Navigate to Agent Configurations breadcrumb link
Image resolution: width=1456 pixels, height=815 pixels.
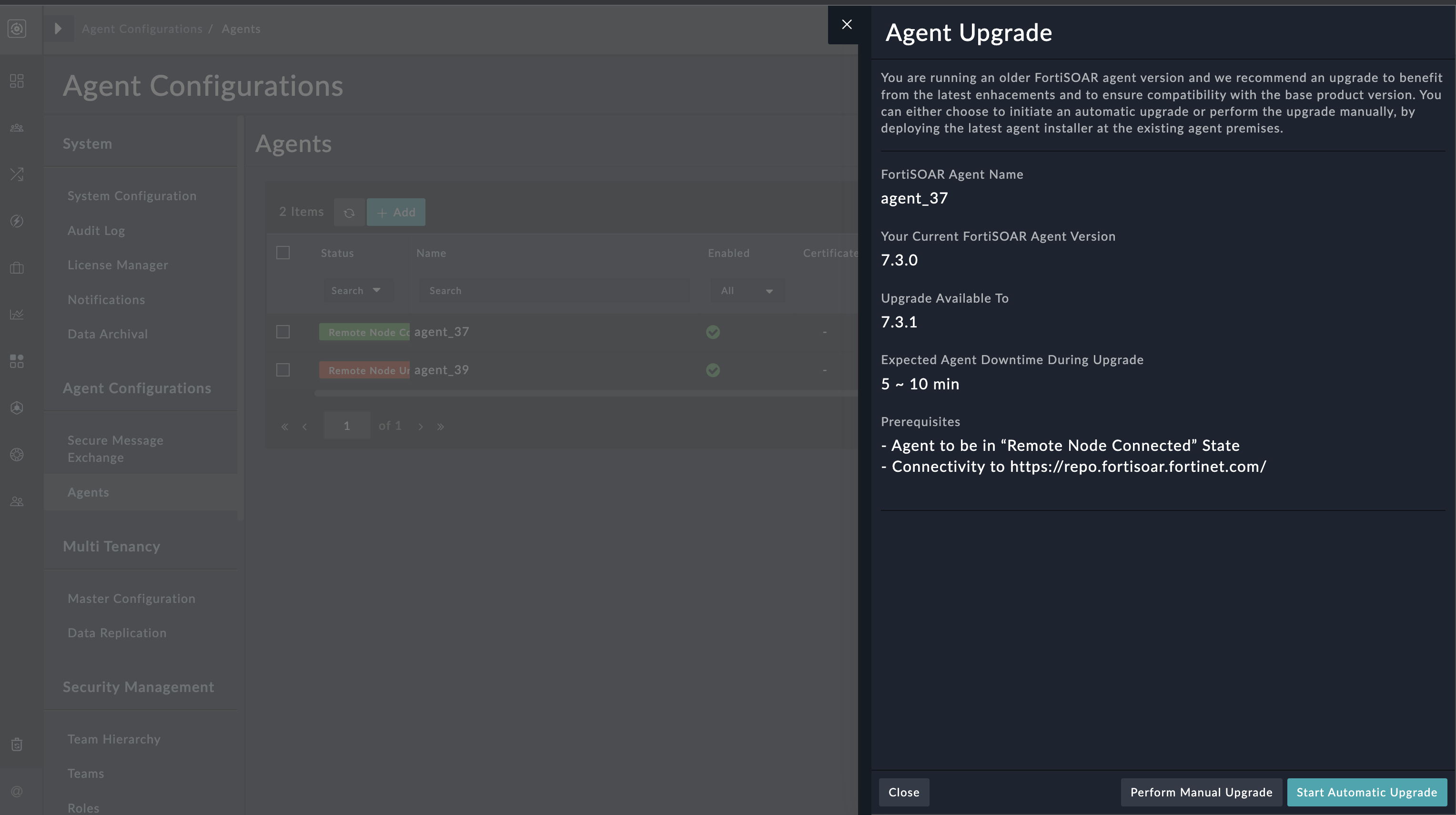pyautogui.click(x=142, y=28)
